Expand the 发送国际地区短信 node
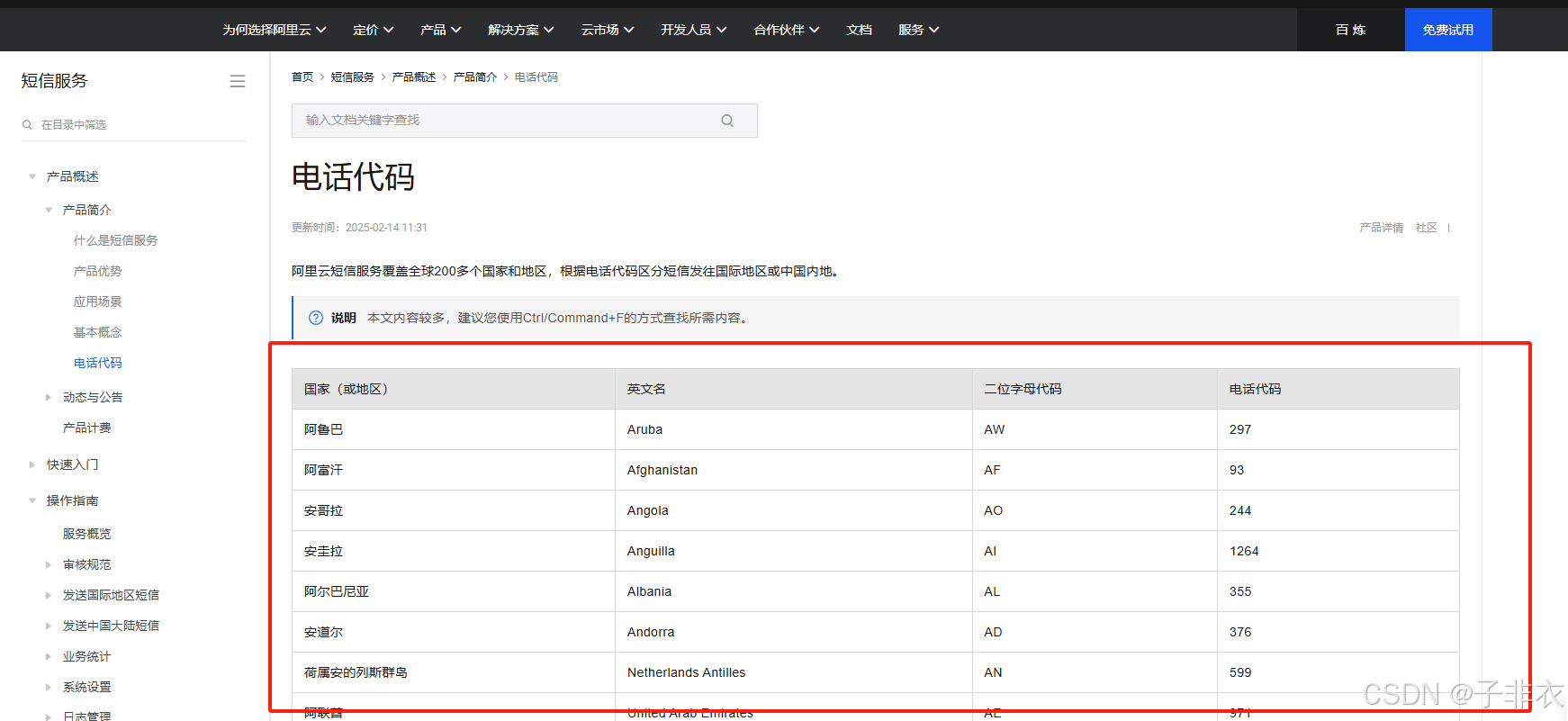Image resolution: width=1568 pixels, height=721 pixels. (49, 595)
